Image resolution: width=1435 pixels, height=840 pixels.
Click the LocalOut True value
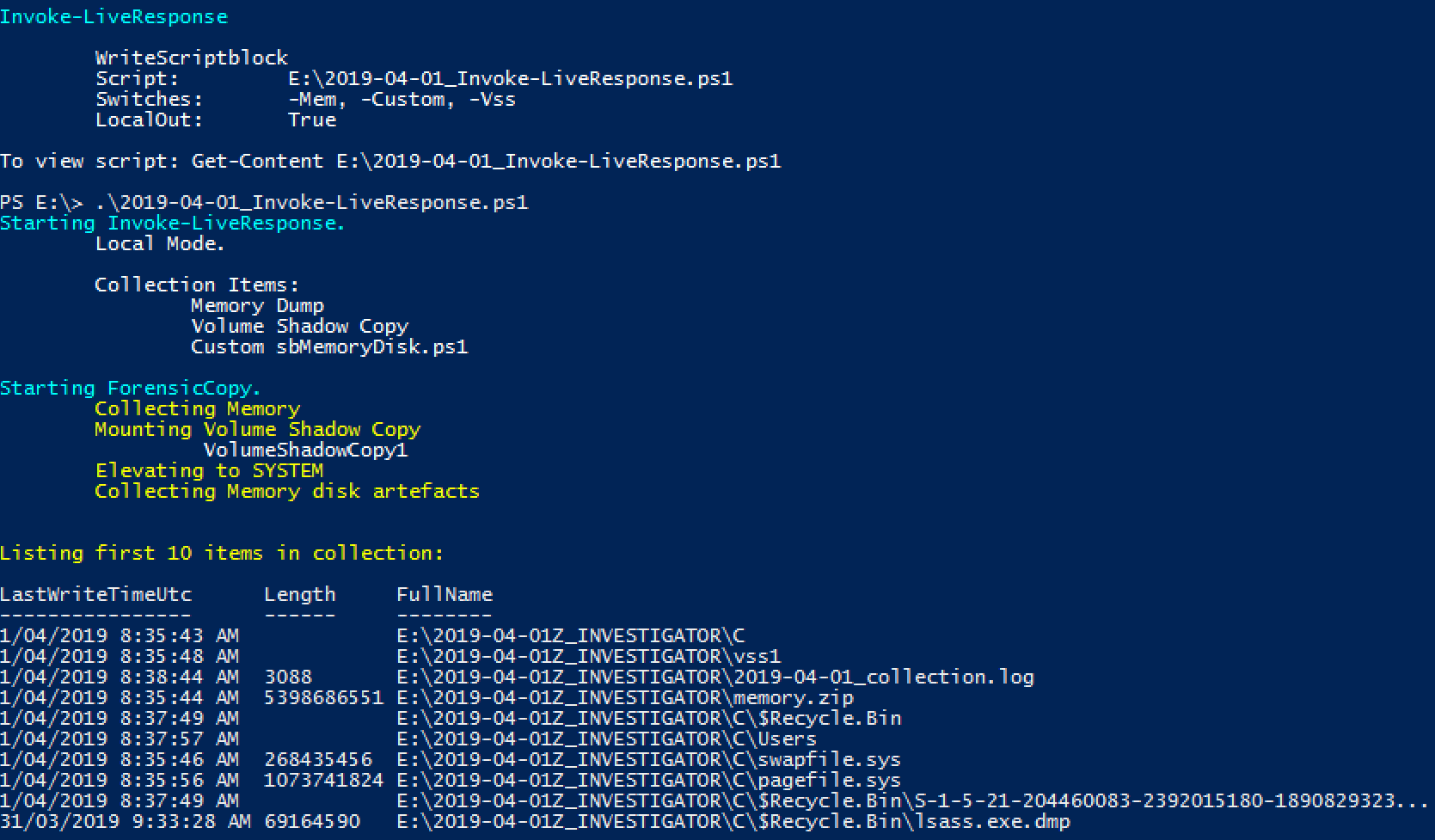(312, 120)
